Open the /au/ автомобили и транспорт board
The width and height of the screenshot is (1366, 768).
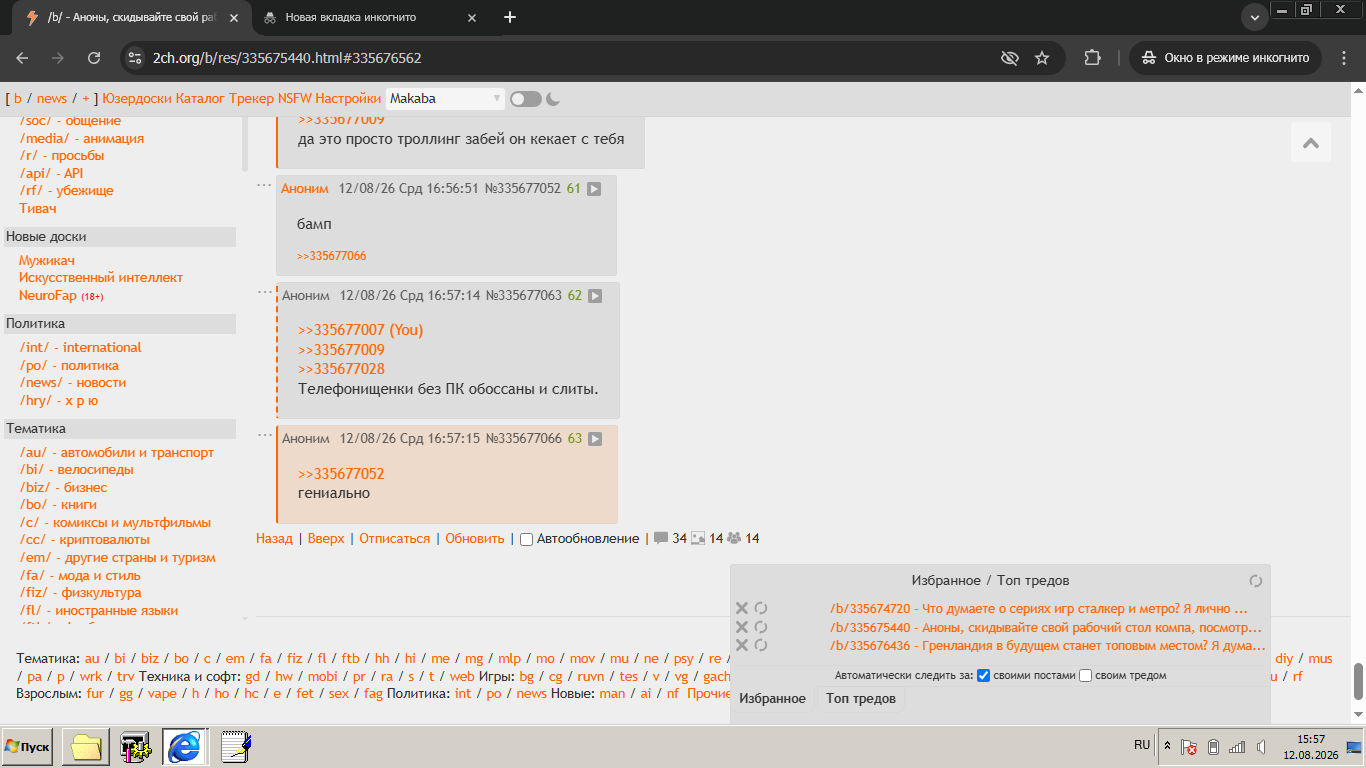click(116, 452)
